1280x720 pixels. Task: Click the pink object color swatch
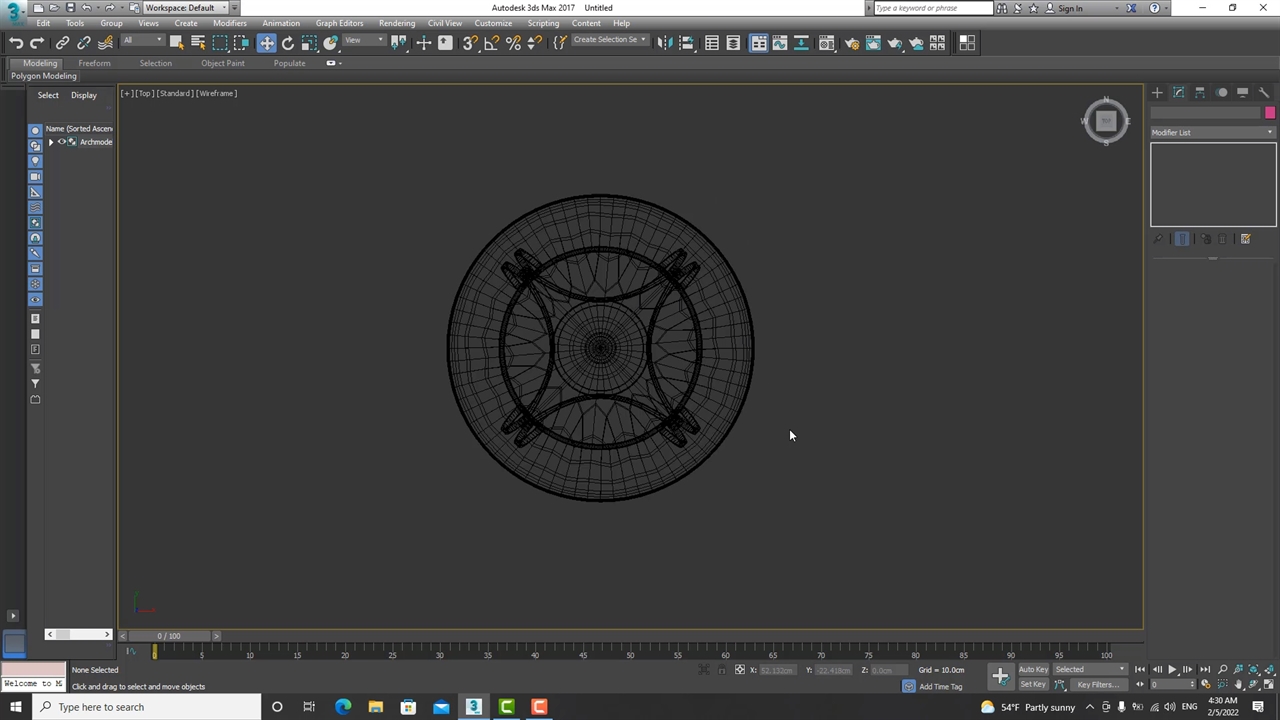[1270, 113]
